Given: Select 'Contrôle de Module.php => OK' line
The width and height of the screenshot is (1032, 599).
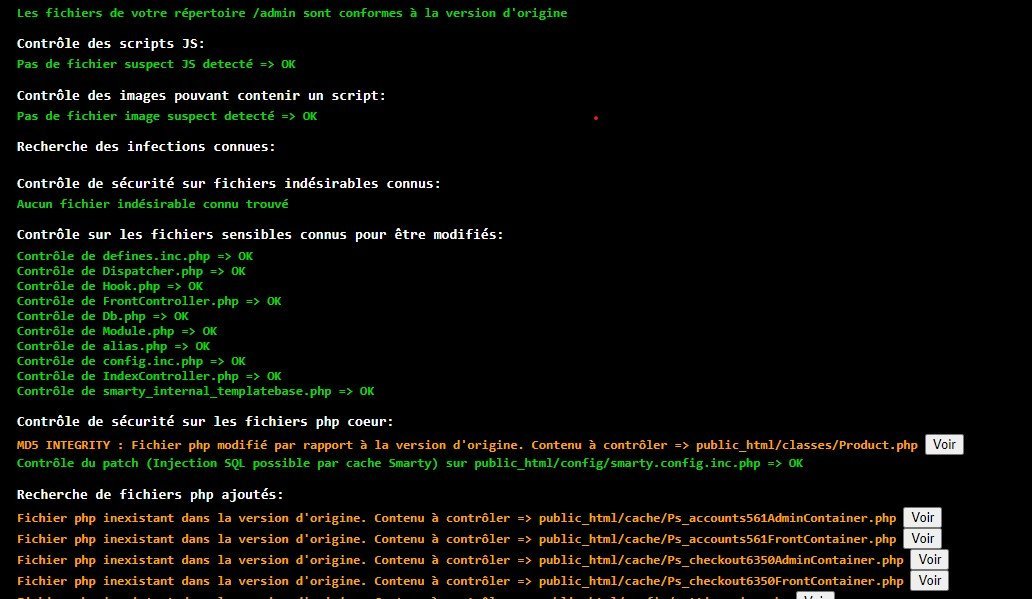Looking at the screenshot, I should pyautogui.click(x=116, y=331).
